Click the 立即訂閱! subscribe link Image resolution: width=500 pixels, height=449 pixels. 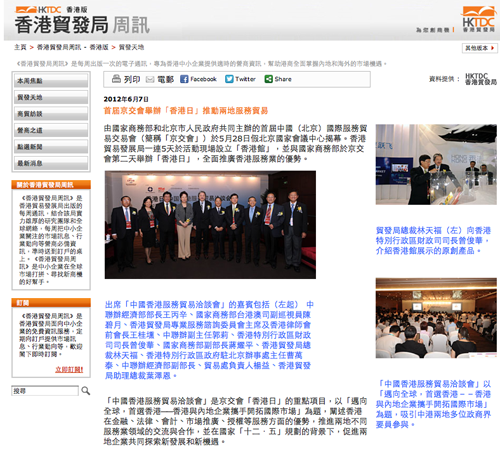click(x=69, y=369)
